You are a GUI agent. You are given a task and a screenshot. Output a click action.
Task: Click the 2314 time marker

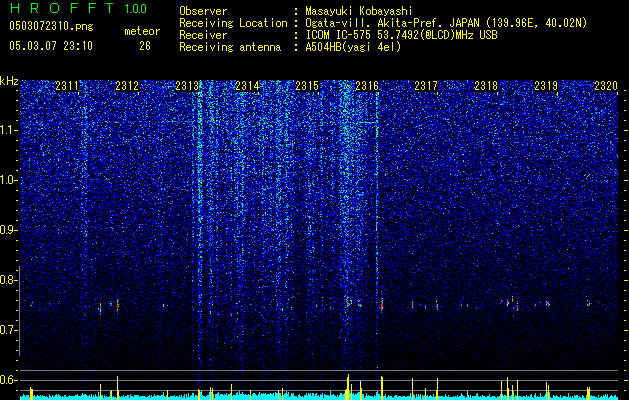tap(247, 85)
